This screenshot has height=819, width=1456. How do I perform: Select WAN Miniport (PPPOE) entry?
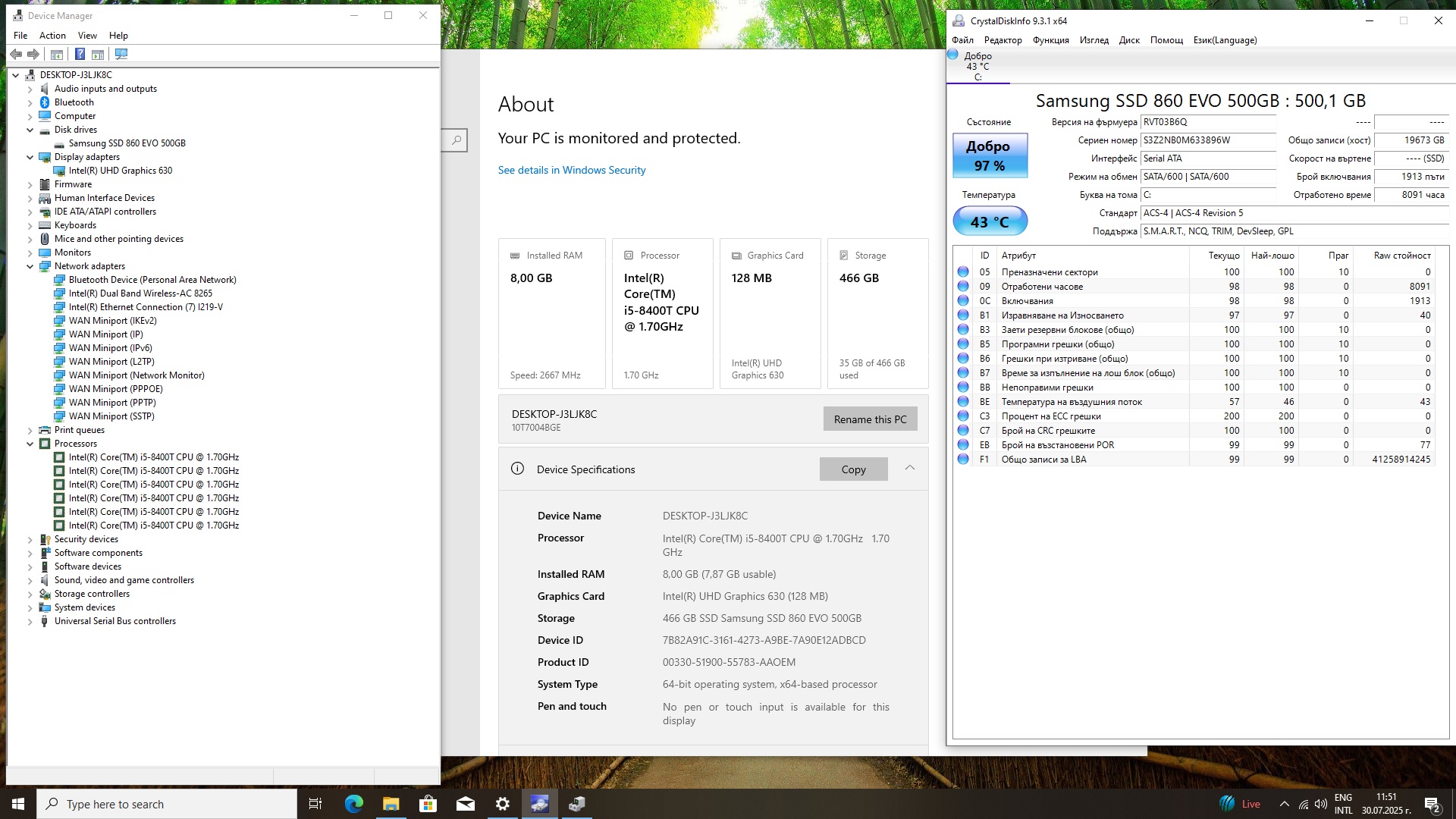coord(115,389)
